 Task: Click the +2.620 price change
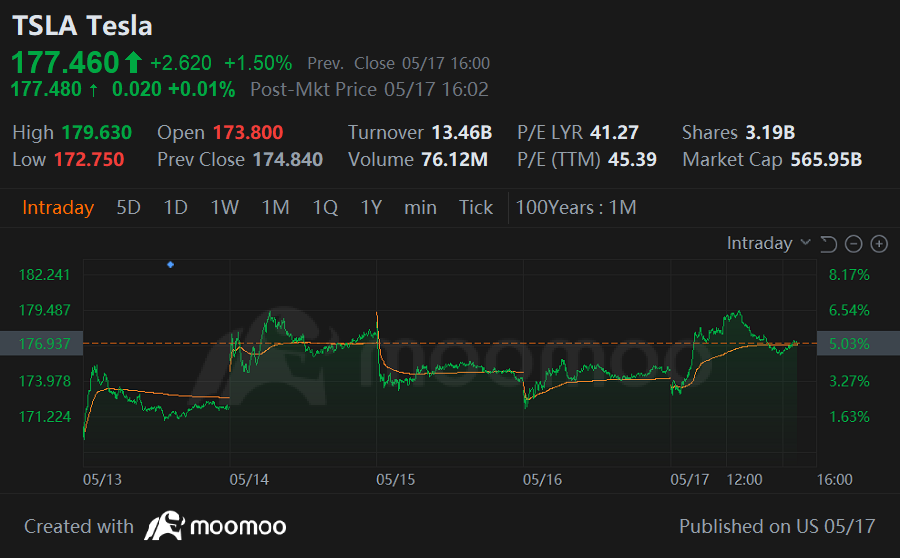coord(181,63)
